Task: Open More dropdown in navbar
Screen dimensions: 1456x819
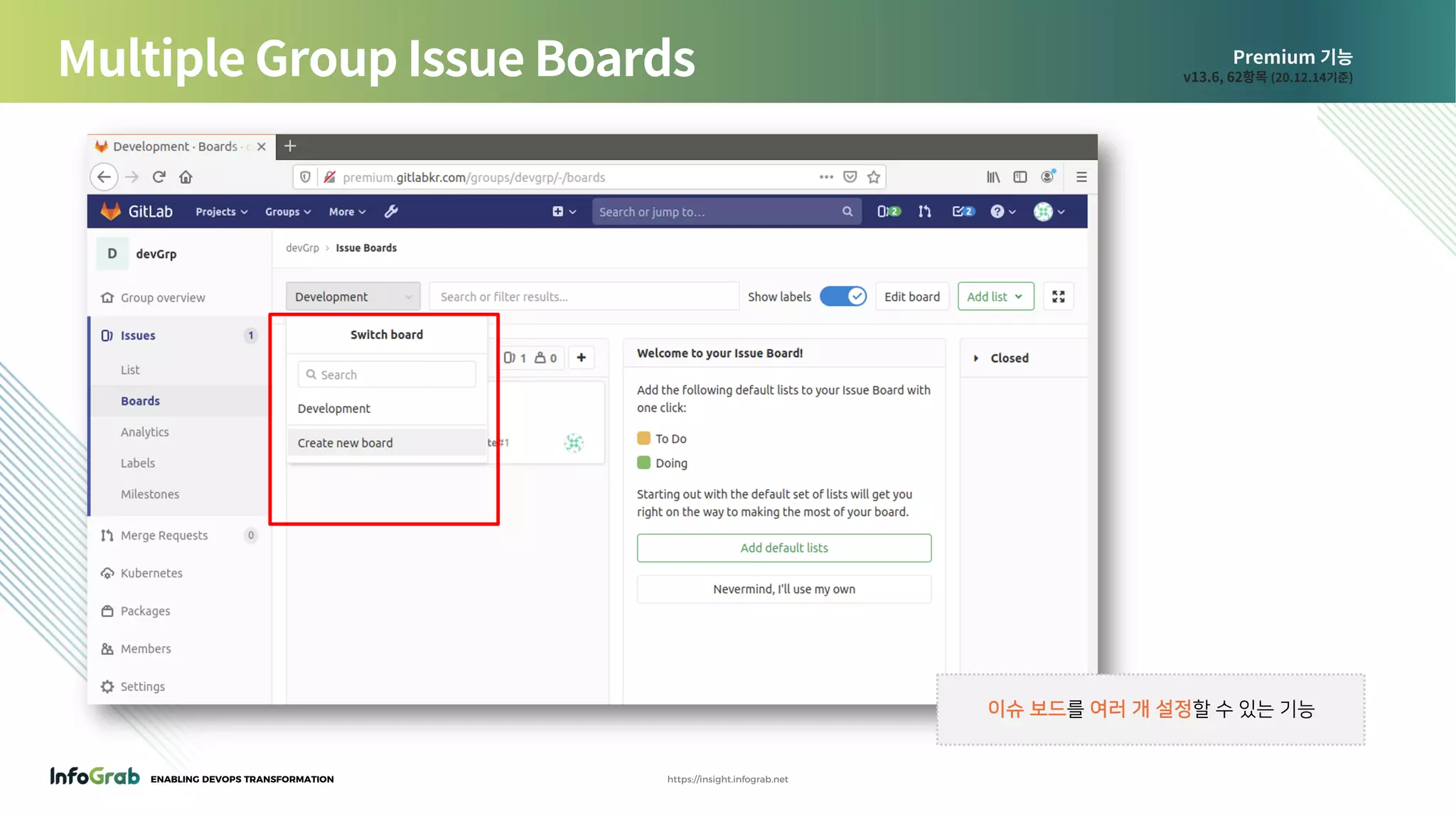Action: tap(347, 212)
